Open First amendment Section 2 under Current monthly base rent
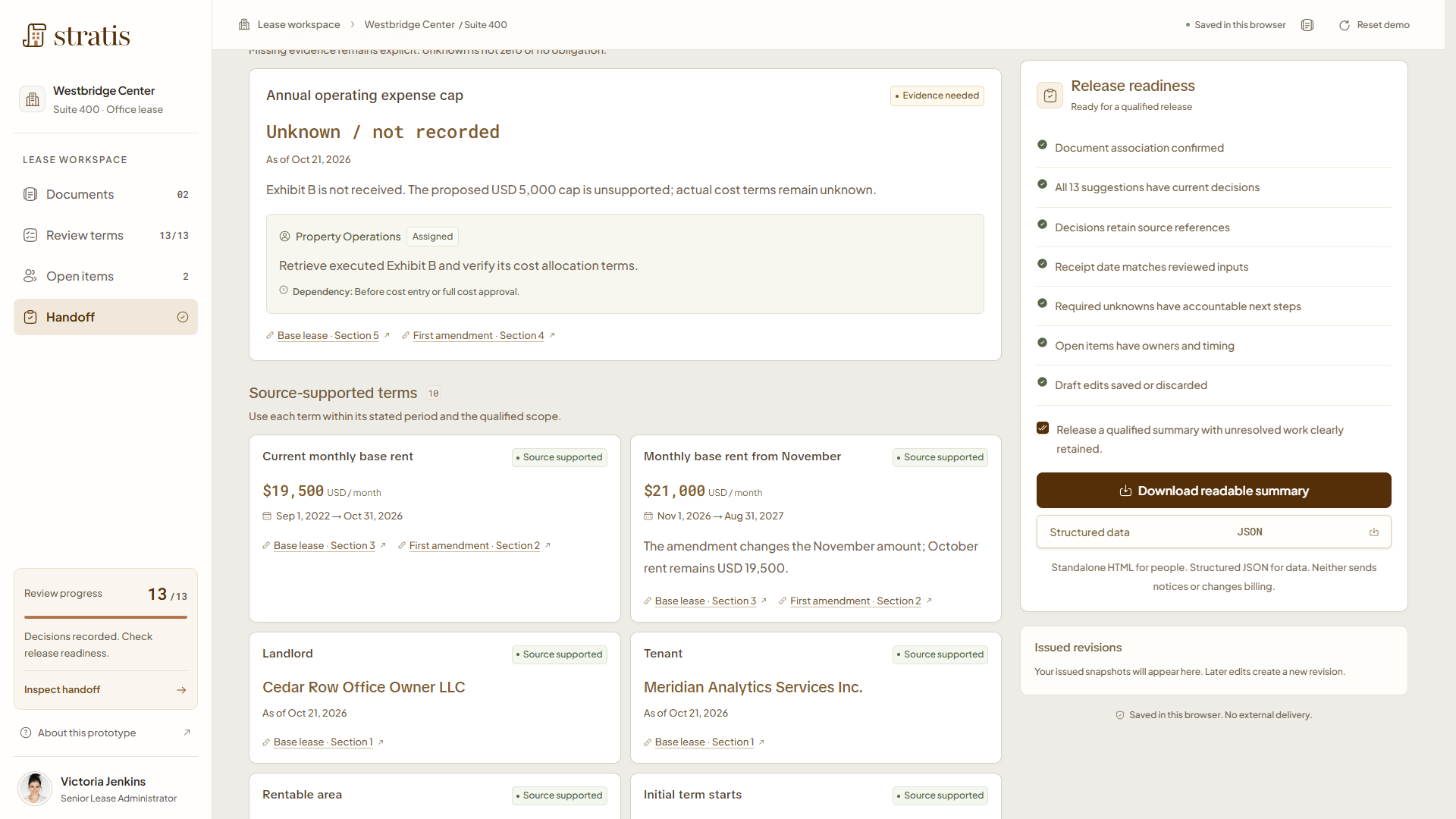 pyautogui.click(x=475, y=545)
